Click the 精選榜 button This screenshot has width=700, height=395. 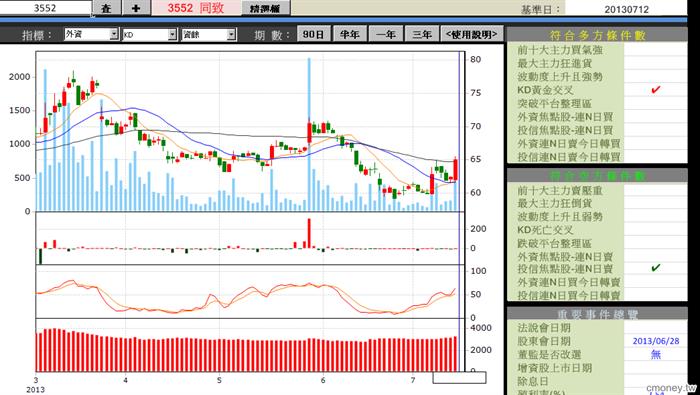point(265,8)
